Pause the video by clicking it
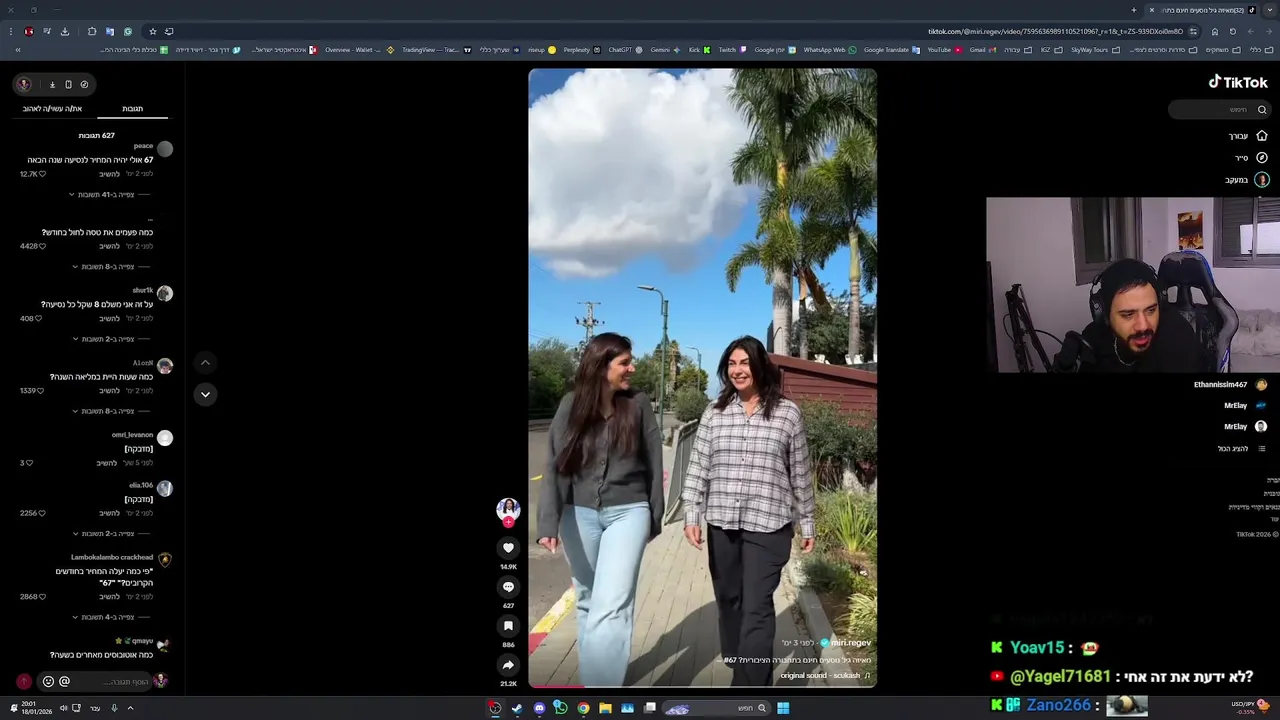1280x720 pixels. point(702,377)
